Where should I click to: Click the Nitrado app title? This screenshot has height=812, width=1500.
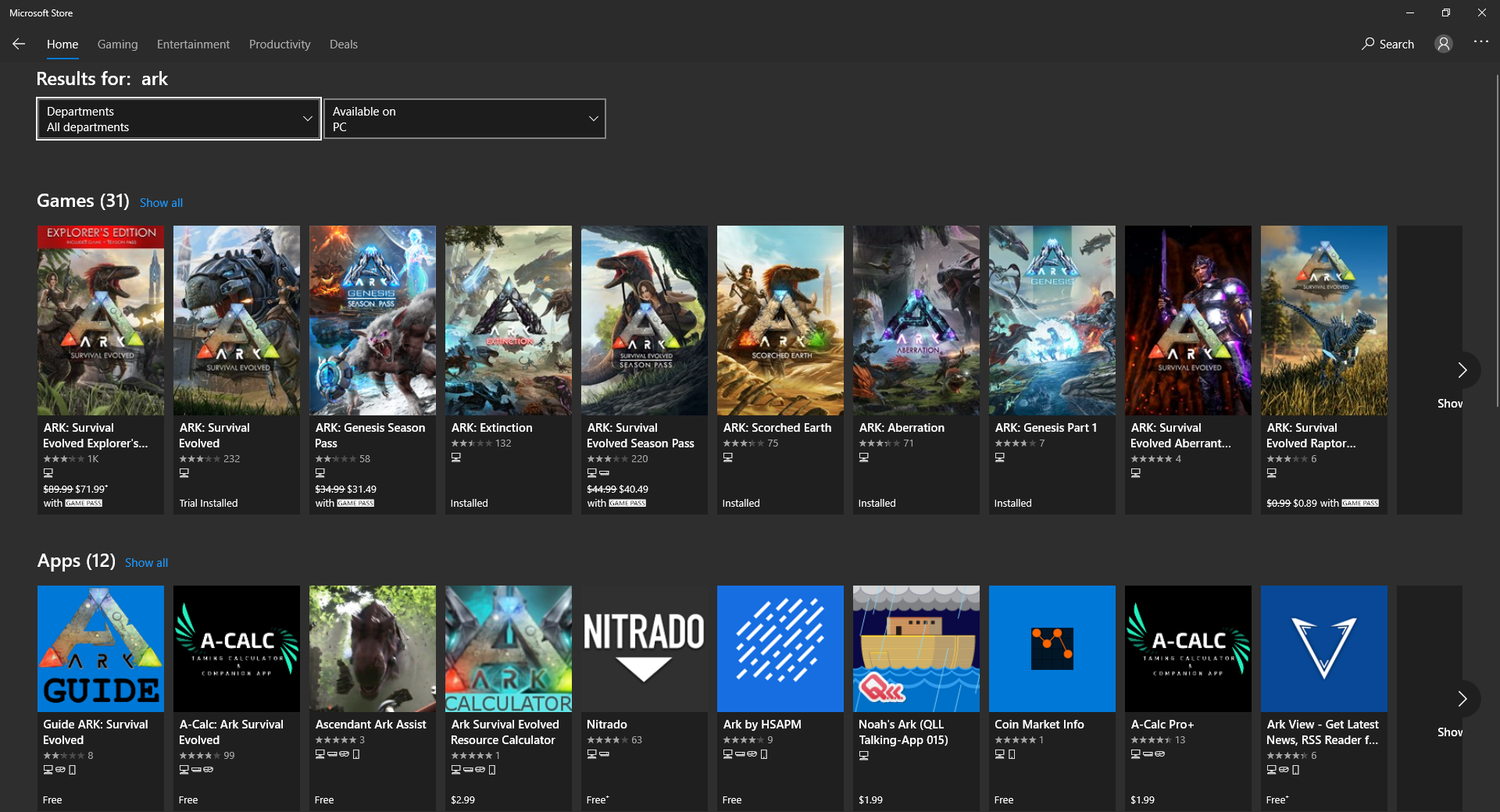pyautogui.click(x=606, y=725)
